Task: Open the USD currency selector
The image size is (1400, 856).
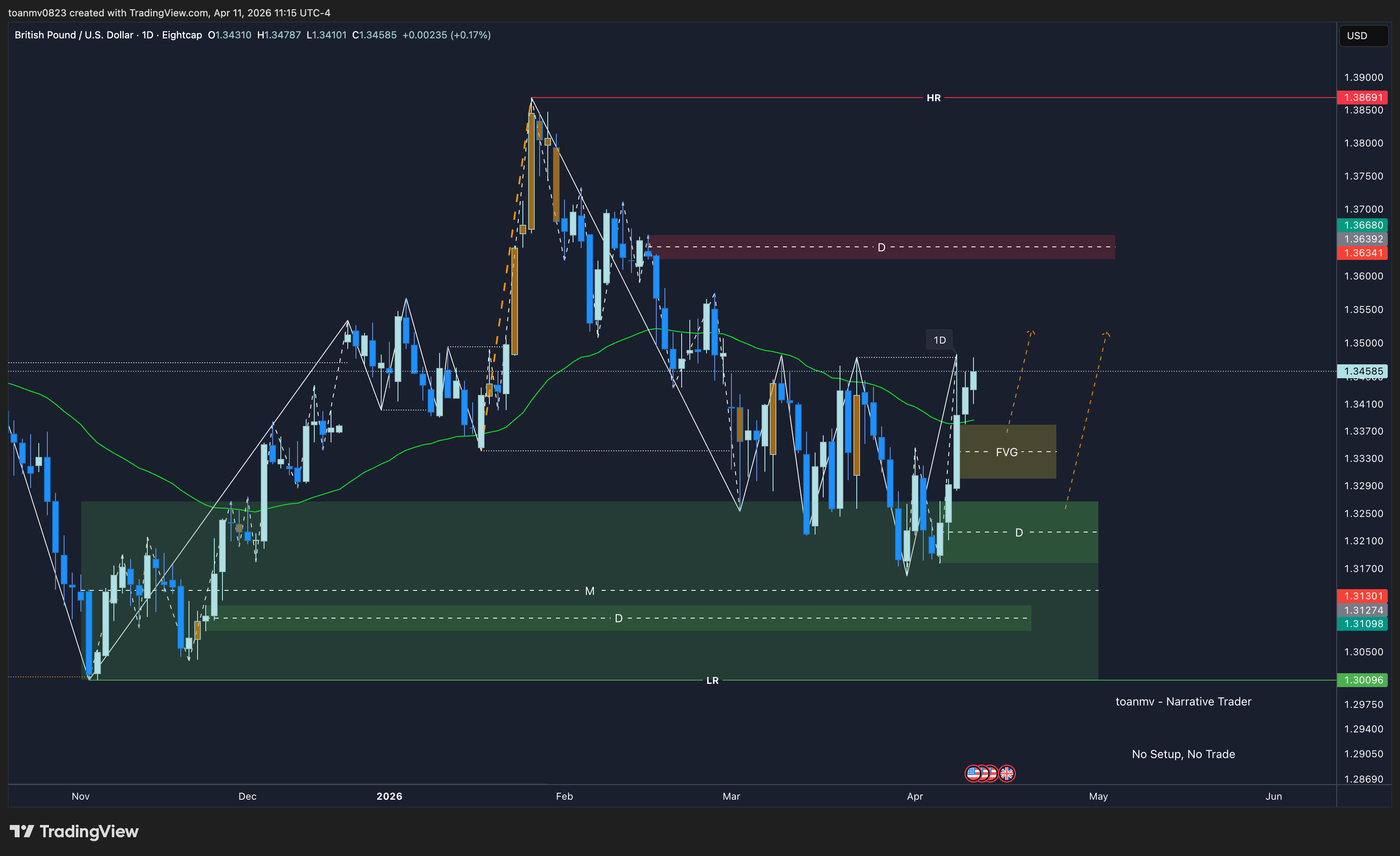Action: coord(1363,35)
